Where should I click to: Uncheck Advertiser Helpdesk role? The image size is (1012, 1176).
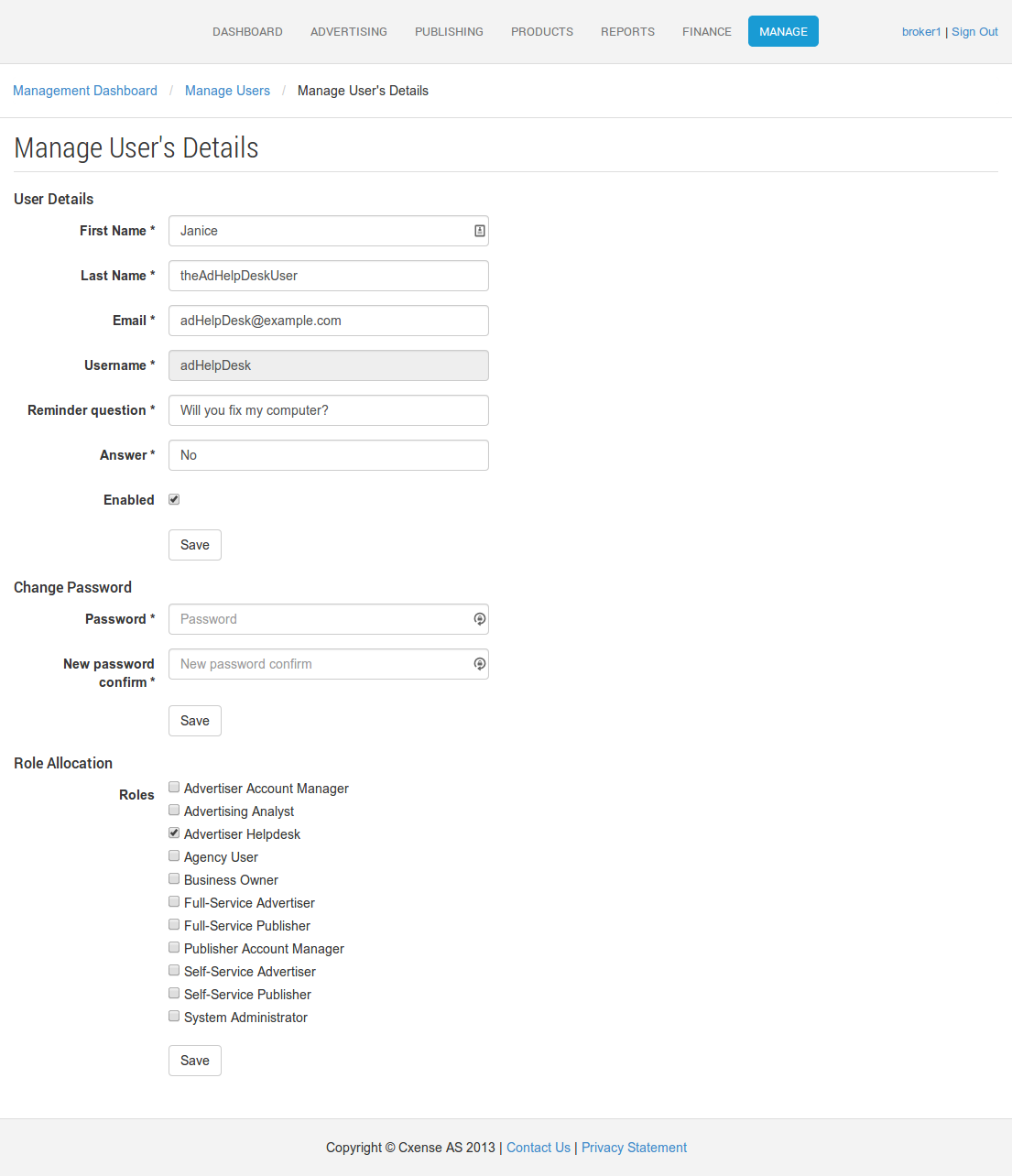(174, 833)
